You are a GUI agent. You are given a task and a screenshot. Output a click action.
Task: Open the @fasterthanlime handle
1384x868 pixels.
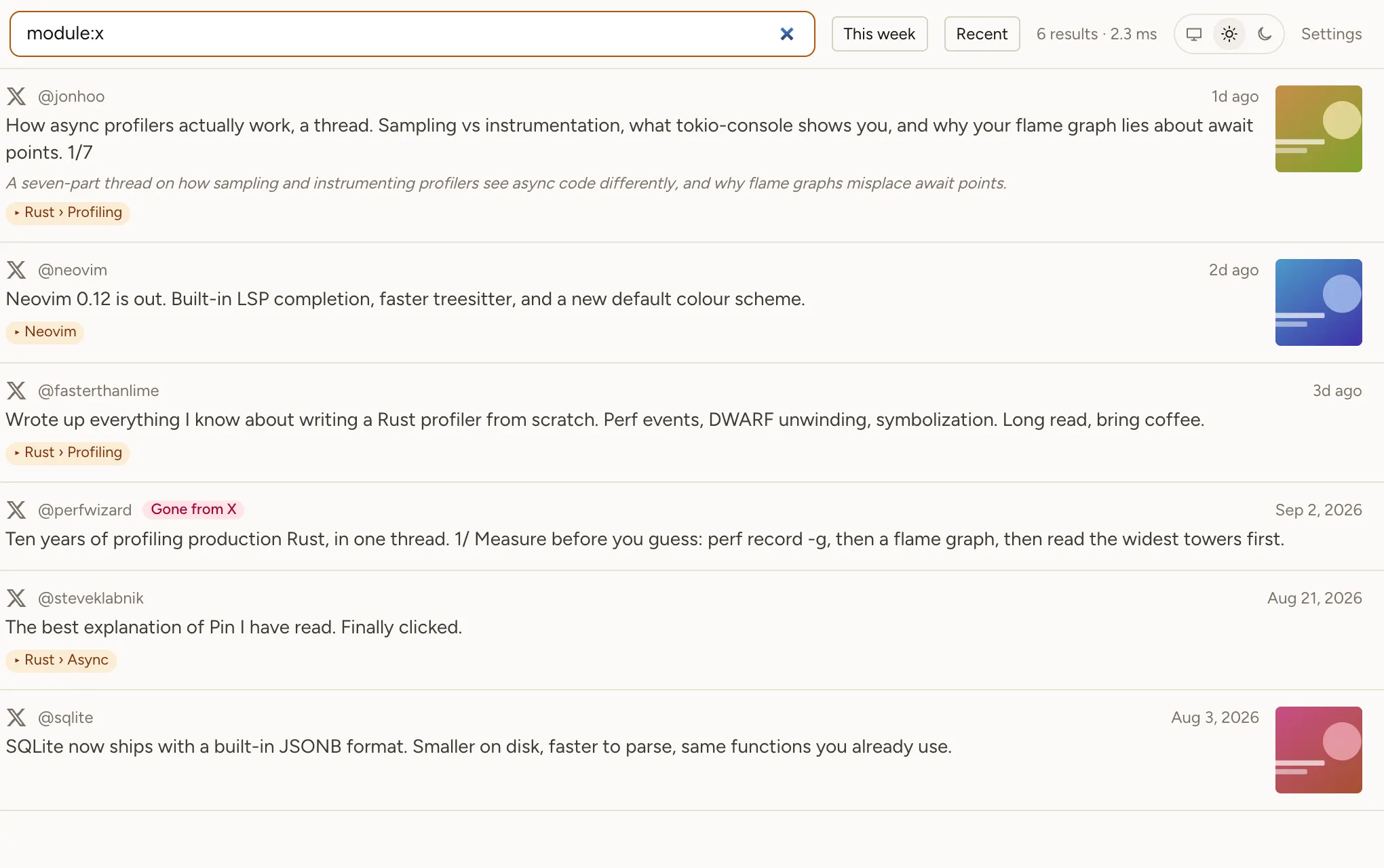(98, 391)
